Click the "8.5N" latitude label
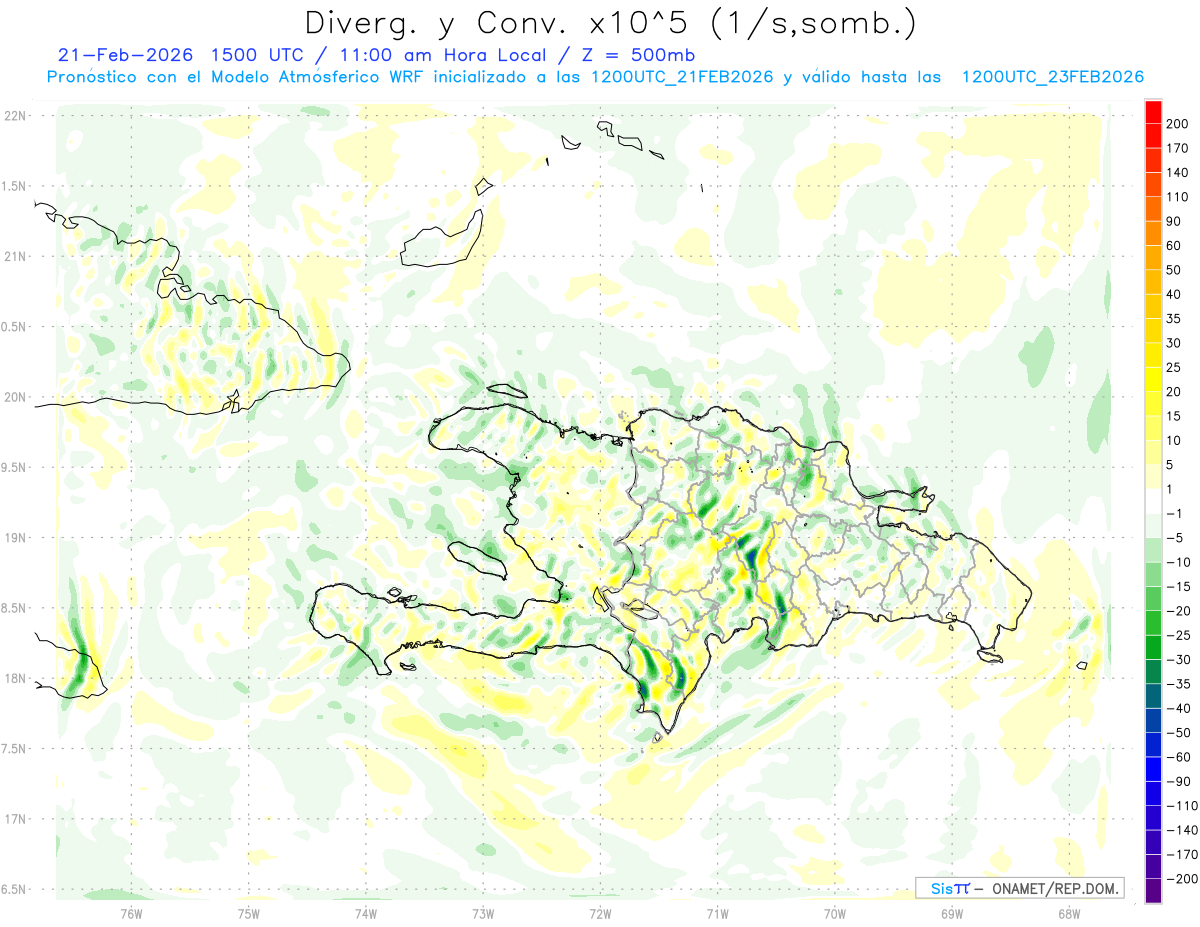The image size is (1200, 927). point(14,608)
